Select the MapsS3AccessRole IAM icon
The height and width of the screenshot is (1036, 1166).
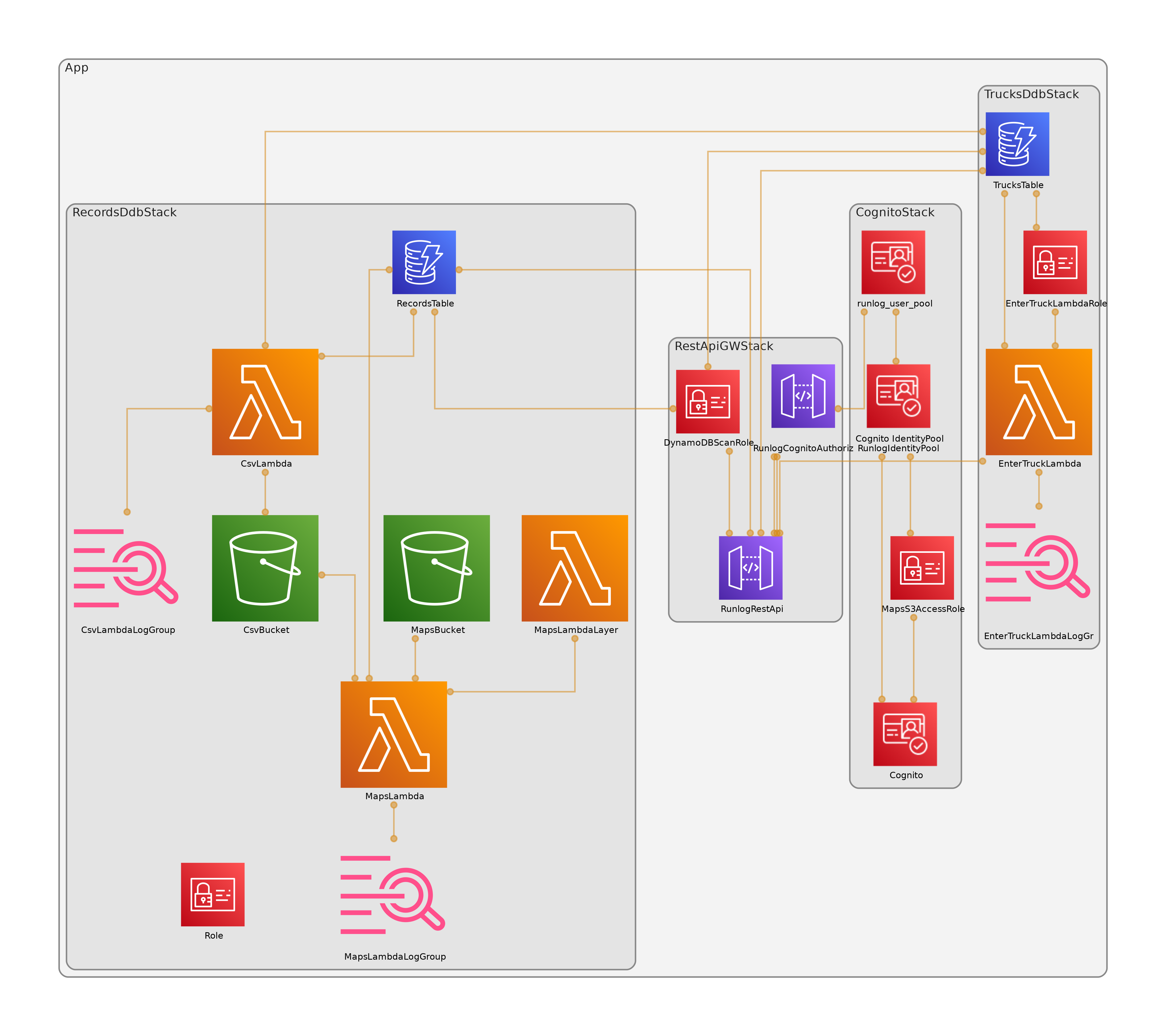(922, 568)
